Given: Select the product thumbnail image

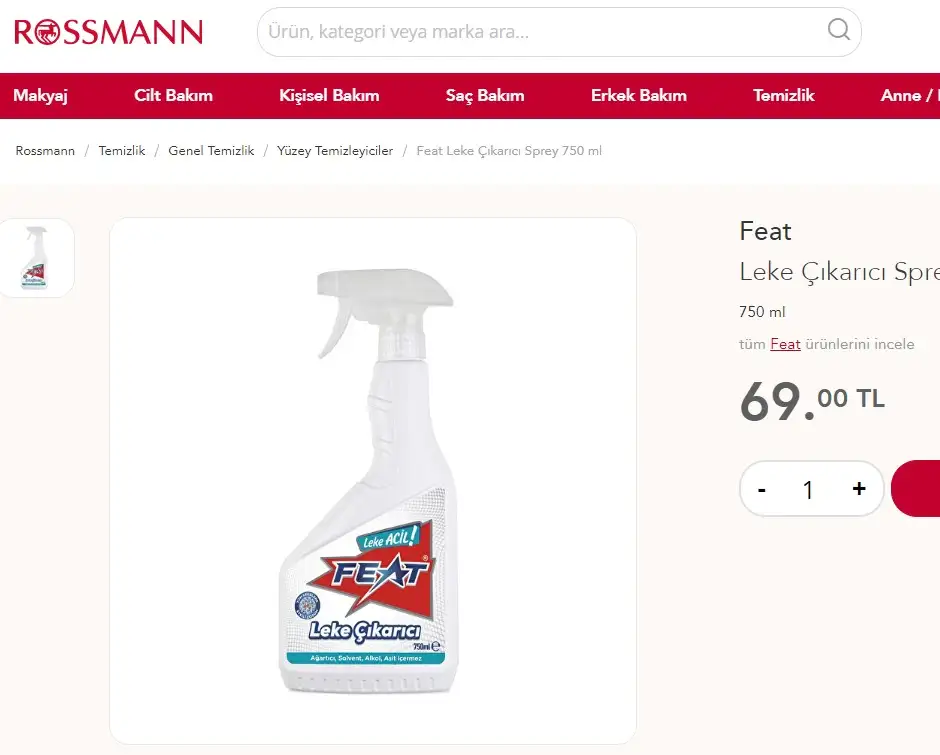Looking at the screenshot, I should point(36,258).
